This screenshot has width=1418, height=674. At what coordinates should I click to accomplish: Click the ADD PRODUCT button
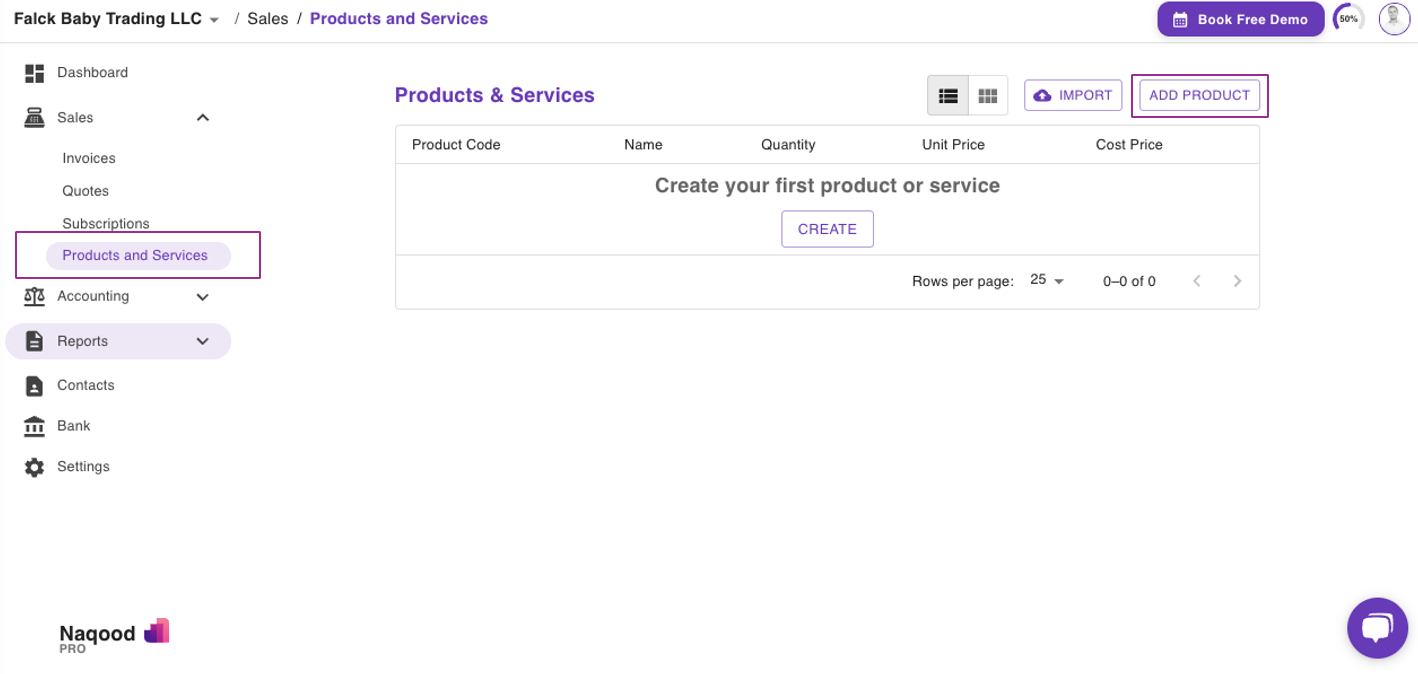[x=1199, y=96]
